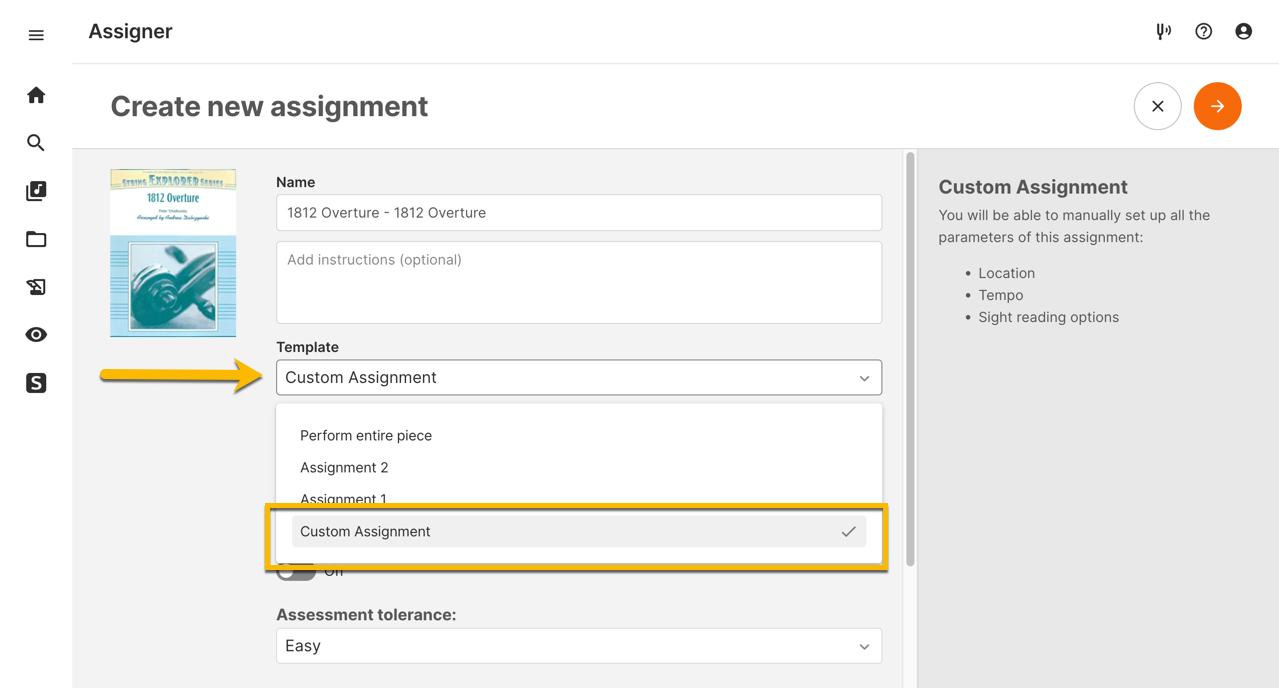This screenshot has height=688, width=1279.
Task: Click the 1812 Overture cover thumbnail
Action: 173,253
